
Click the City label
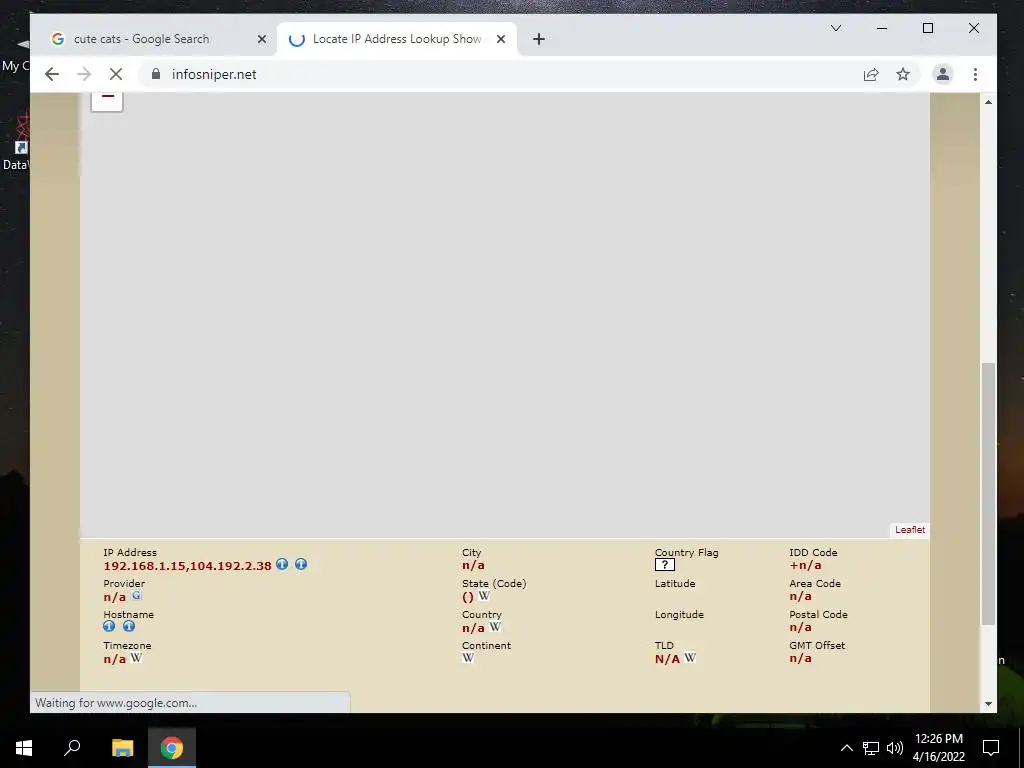pyautogui.click(x=472, y=552)
